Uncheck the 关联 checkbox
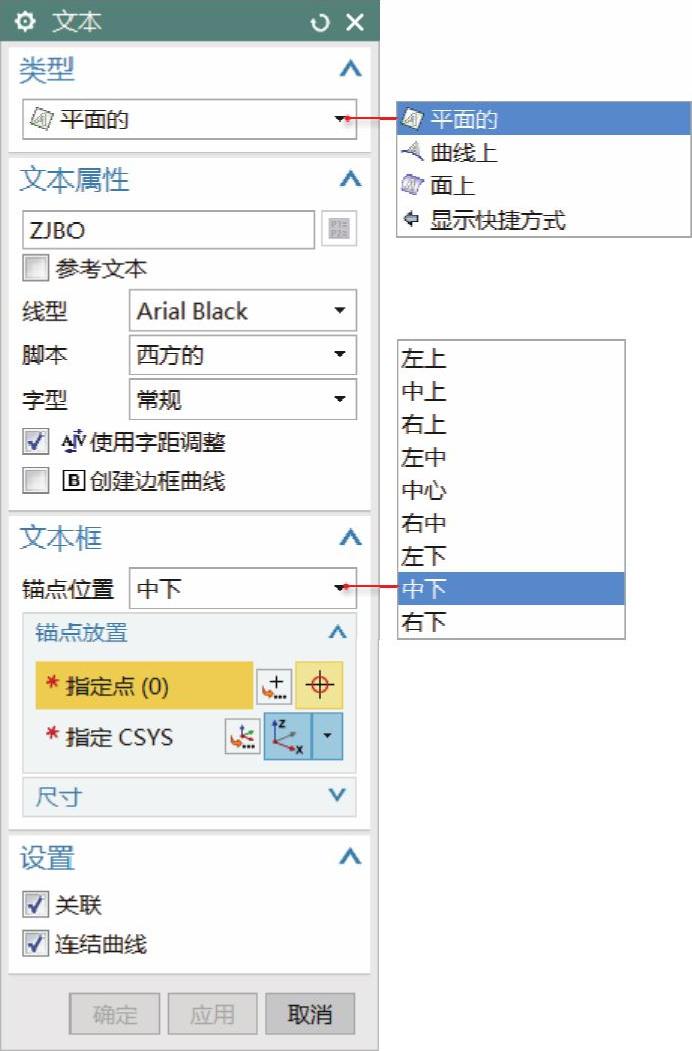The height and width of the screenshot is (1051, 692). [36, 905]
